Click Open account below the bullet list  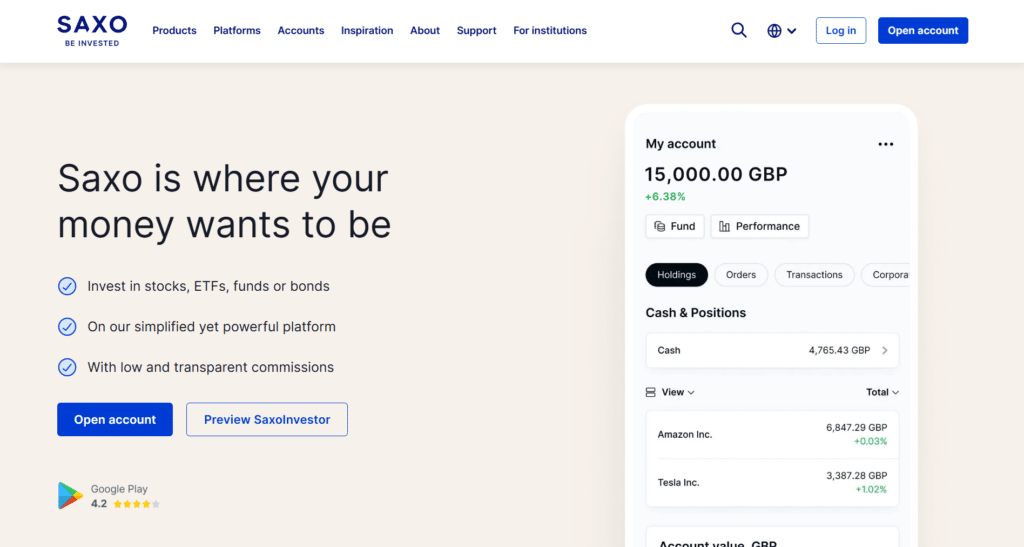coord(115,419)
